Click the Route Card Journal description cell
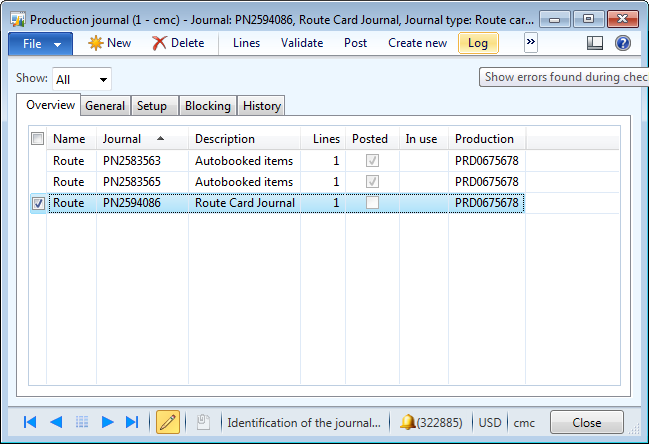This screenshot has height=444, width=649. tap(244, 203)
